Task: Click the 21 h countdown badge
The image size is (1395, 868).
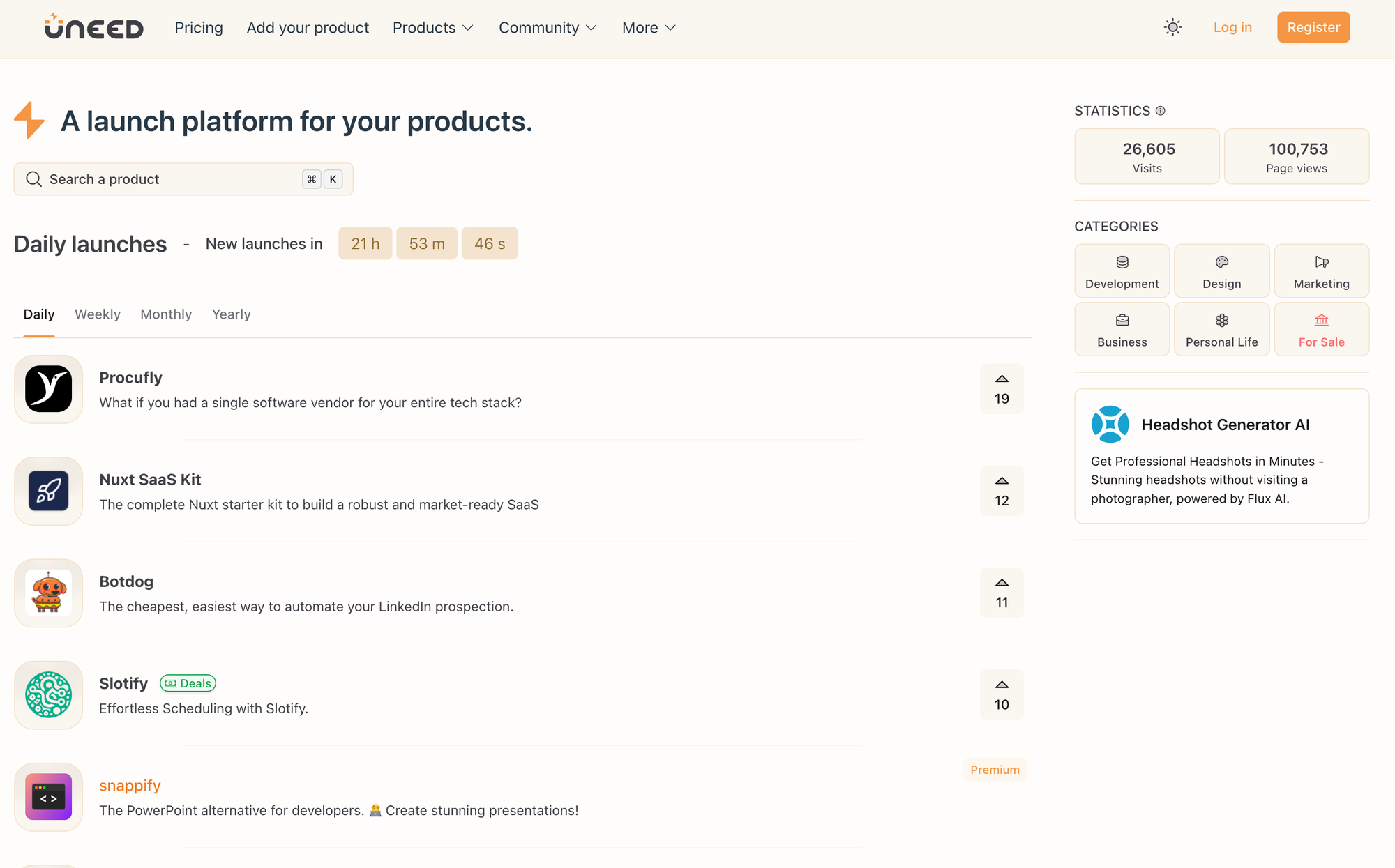Action: (365, 243)
